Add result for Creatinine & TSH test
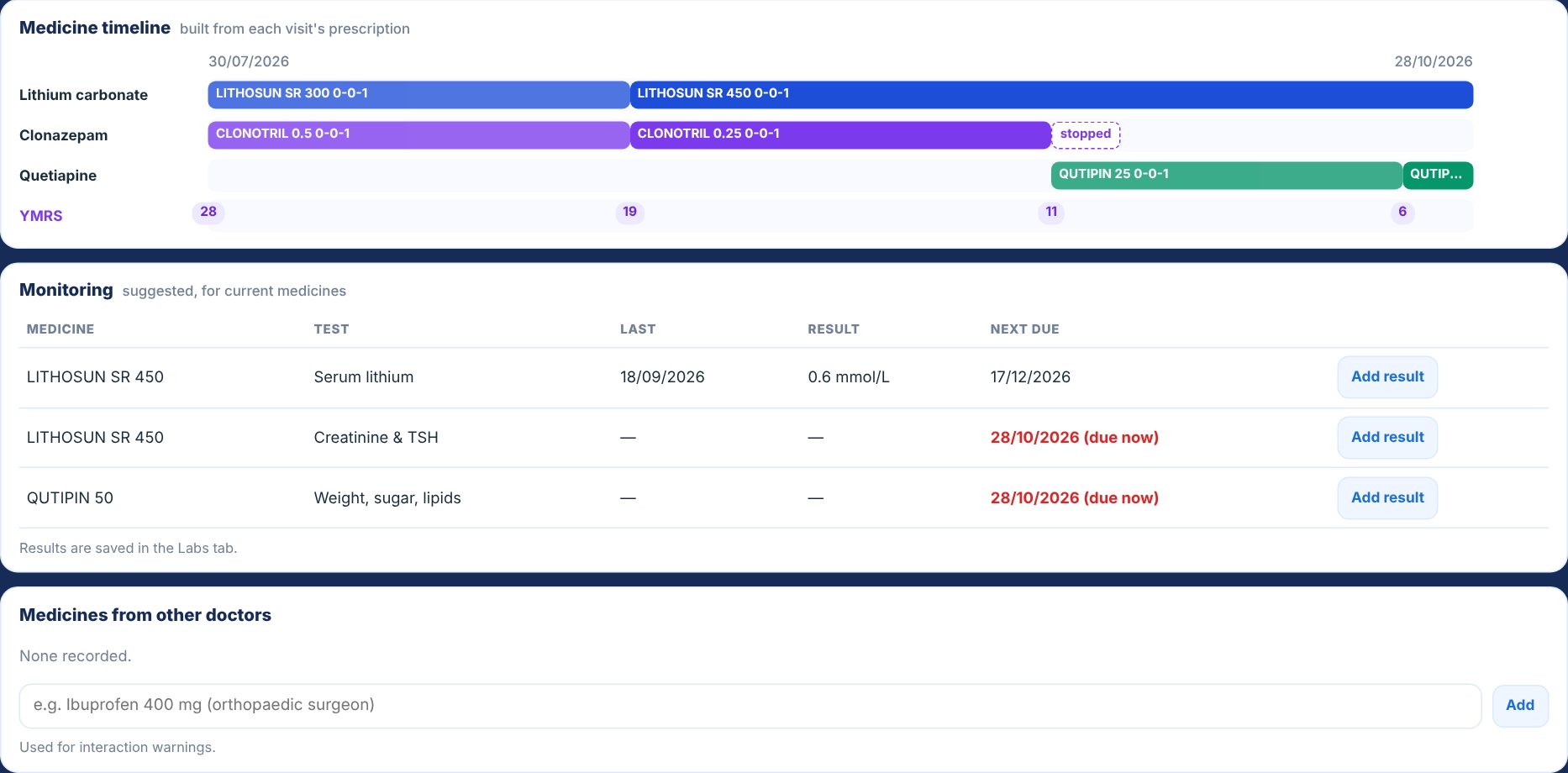 pyautogui.click(x=1387, y=438)
